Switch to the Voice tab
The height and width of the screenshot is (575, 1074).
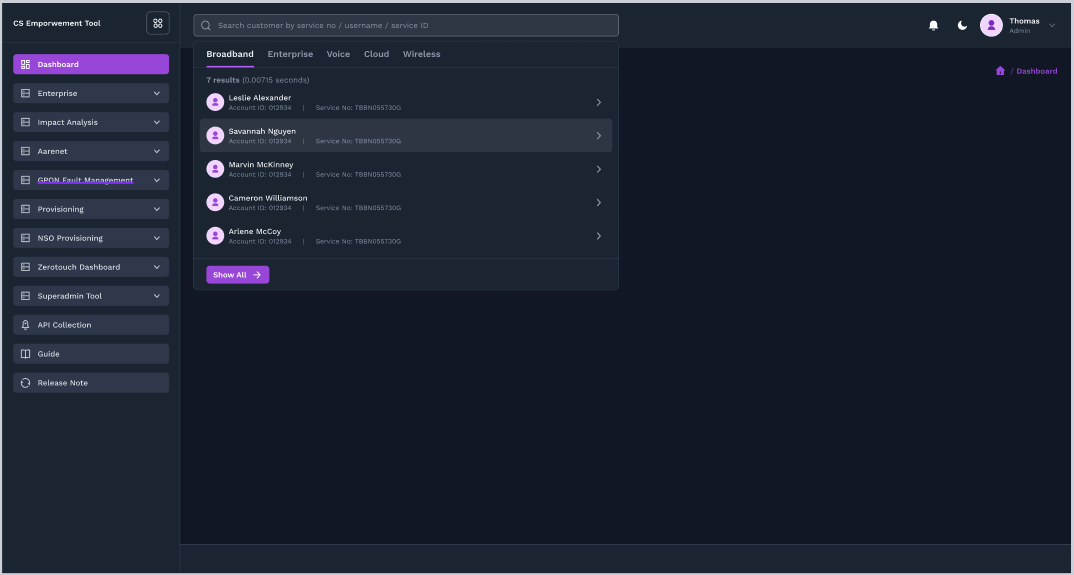point(338,54)
